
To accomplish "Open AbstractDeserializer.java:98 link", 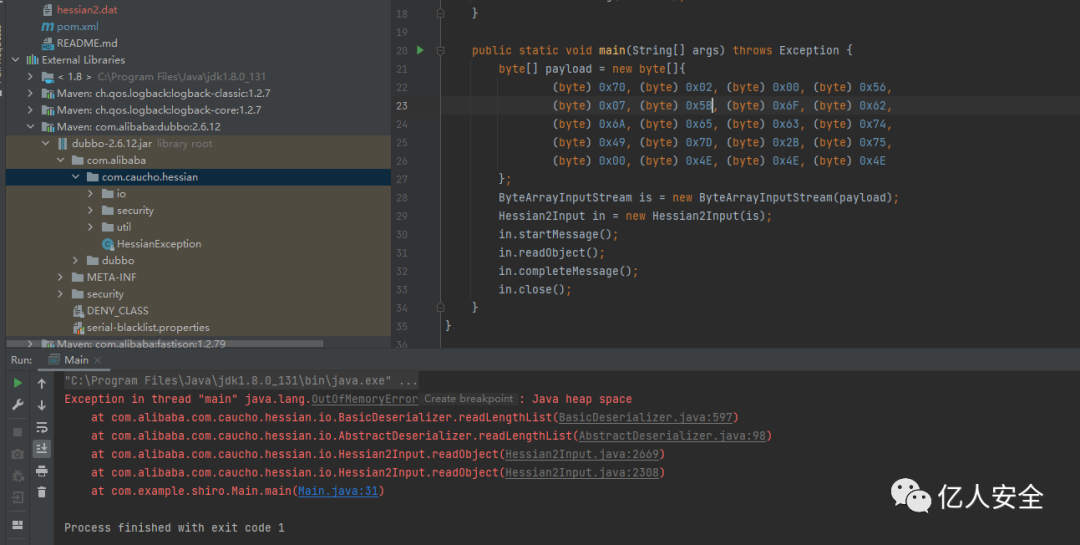I will [x=672, y=436].
